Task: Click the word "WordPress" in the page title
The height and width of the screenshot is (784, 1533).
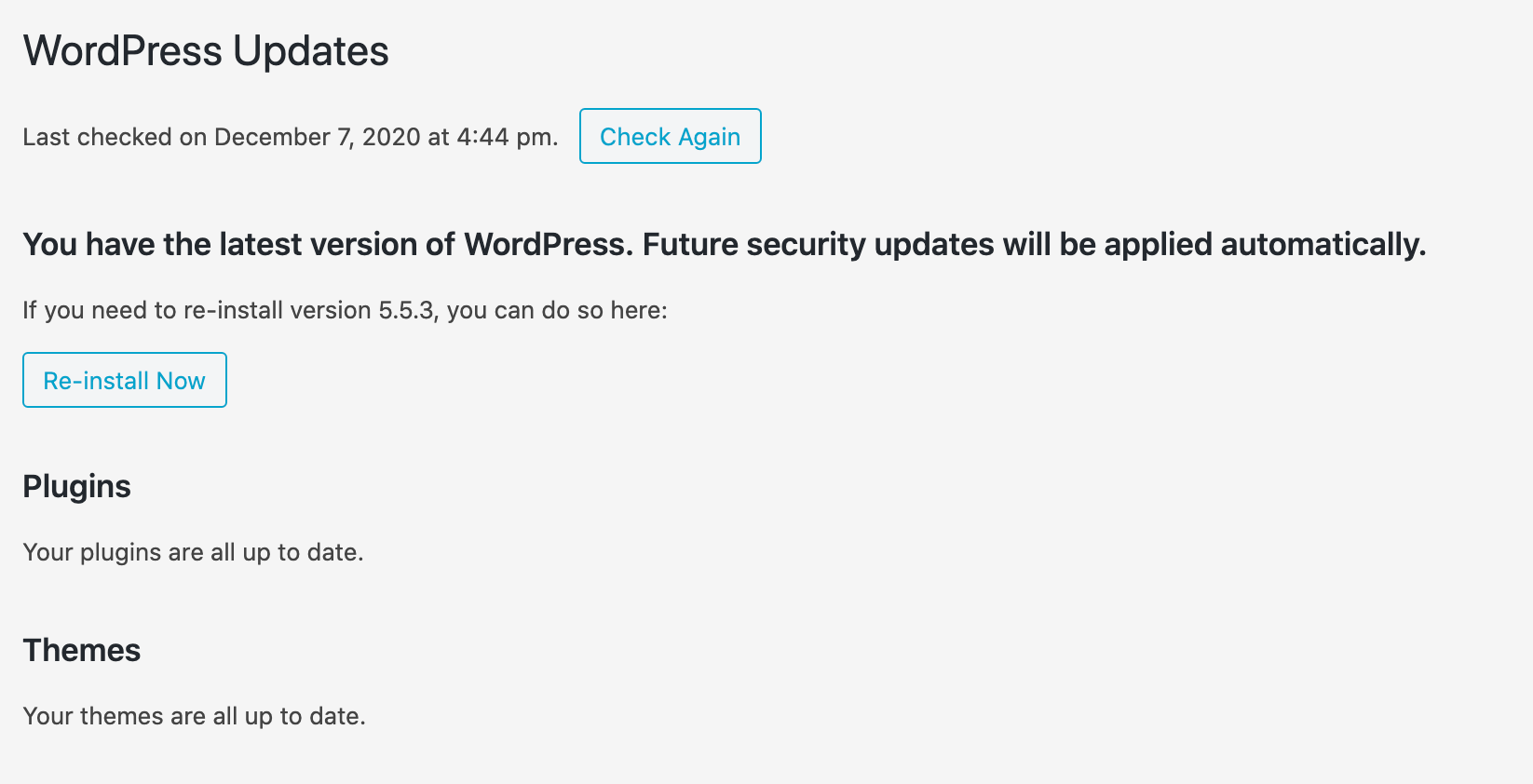Action: (123, 51)
